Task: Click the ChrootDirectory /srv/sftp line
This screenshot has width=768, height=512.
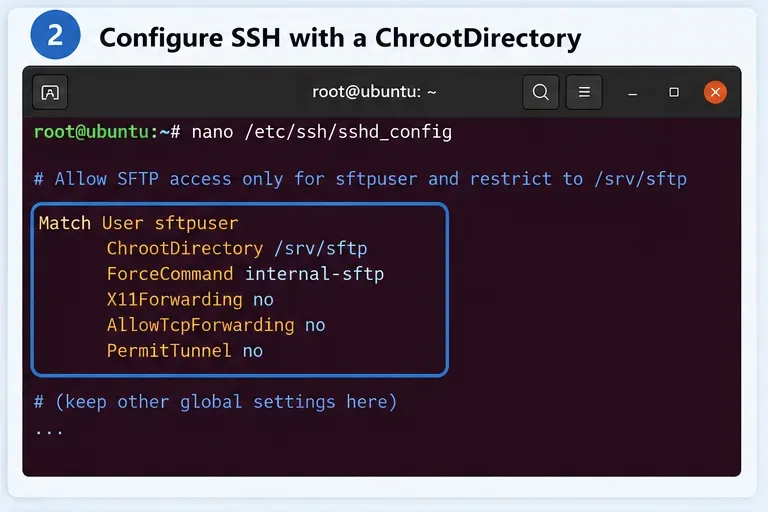Action: pos(237,248)
